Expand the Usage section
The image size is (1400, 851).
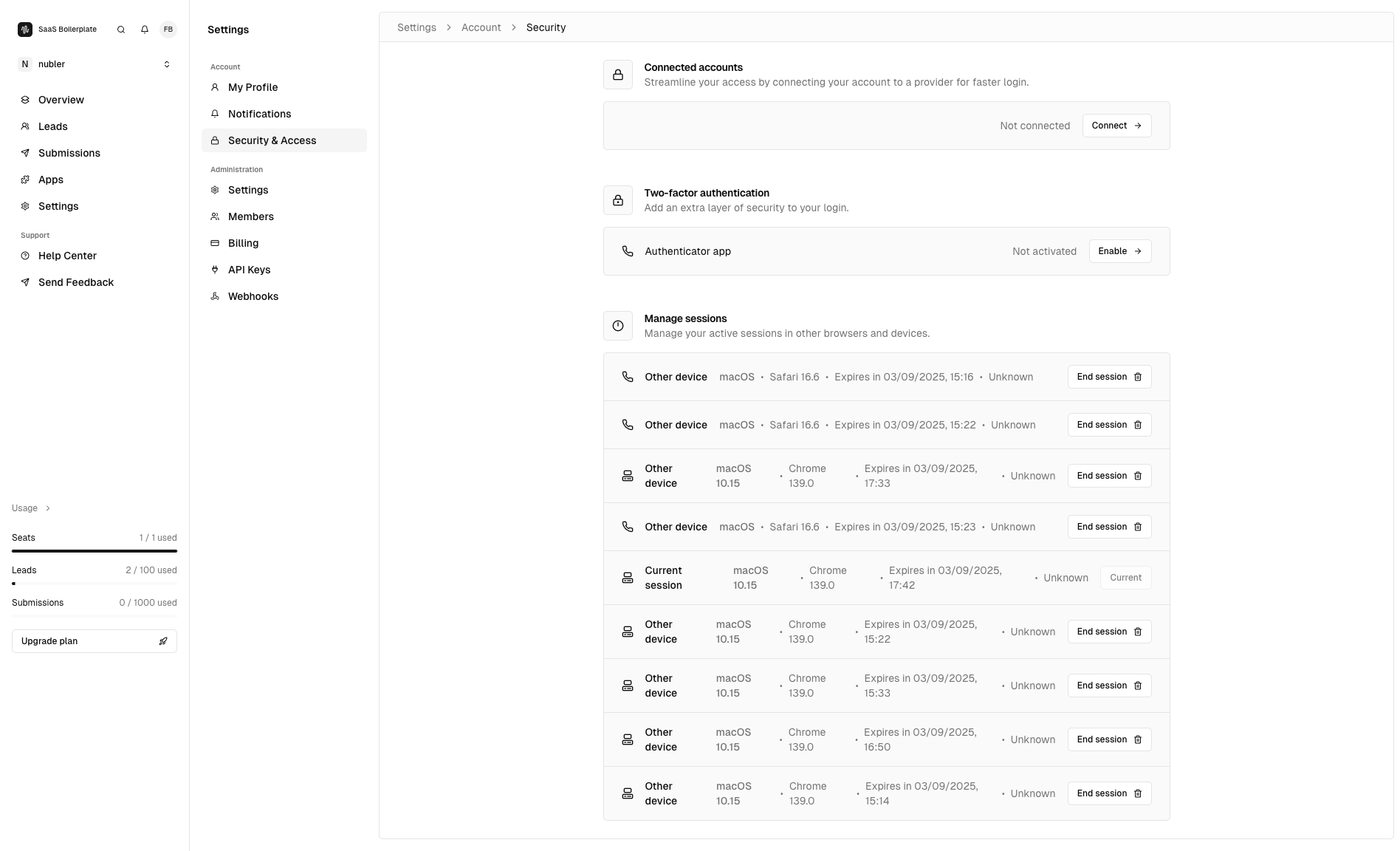tap(30, 508)
